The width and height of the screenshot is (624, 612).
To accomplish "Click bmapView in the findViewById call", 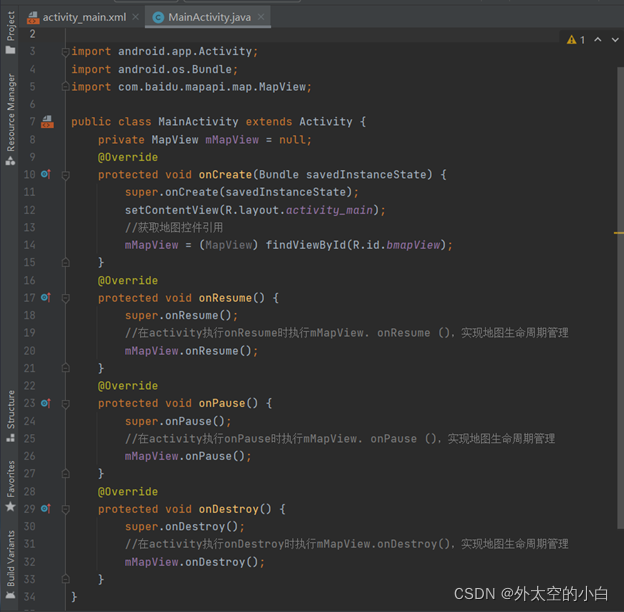I will click(x=413, y=245).
